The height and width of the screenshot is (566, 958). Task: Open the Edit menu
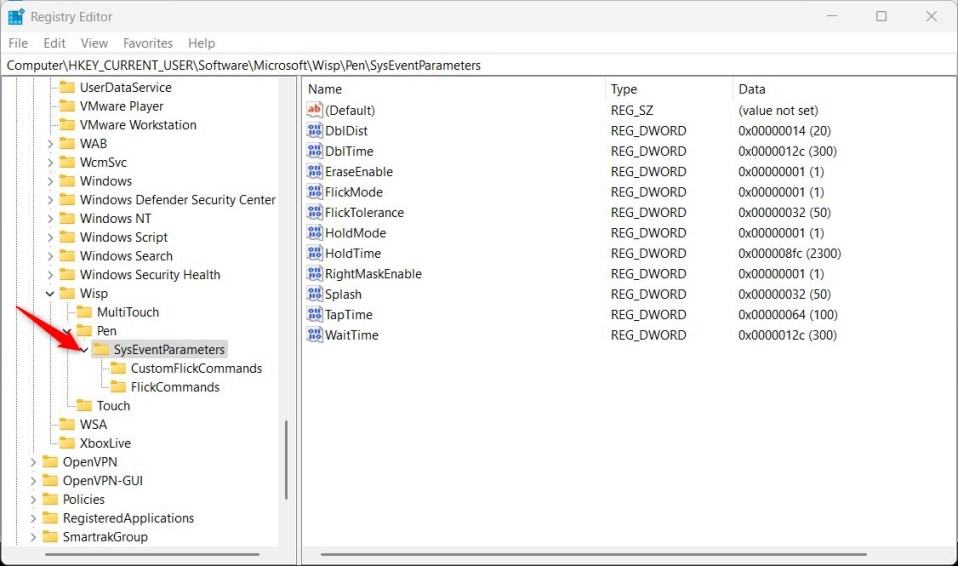[54, 43]
